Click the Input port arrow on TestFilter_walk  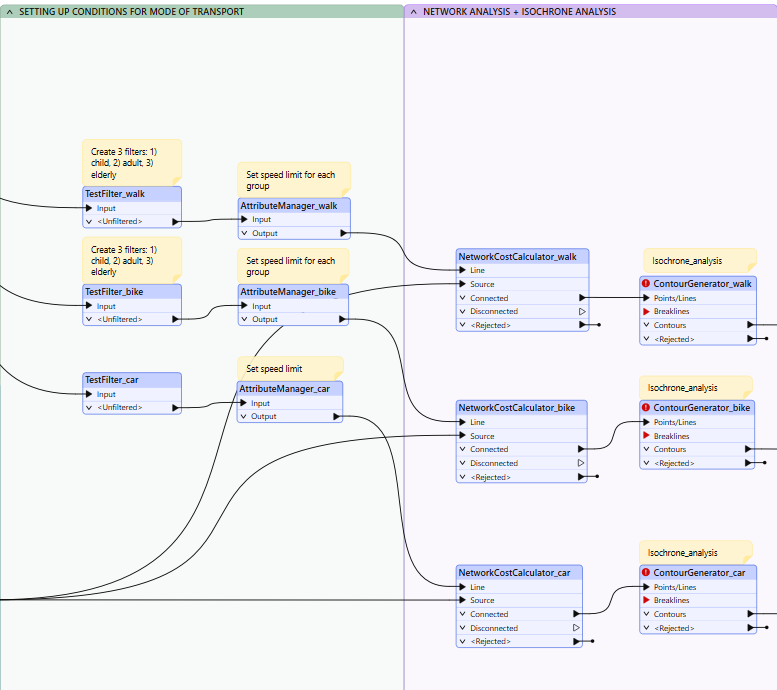pos(89,208)
